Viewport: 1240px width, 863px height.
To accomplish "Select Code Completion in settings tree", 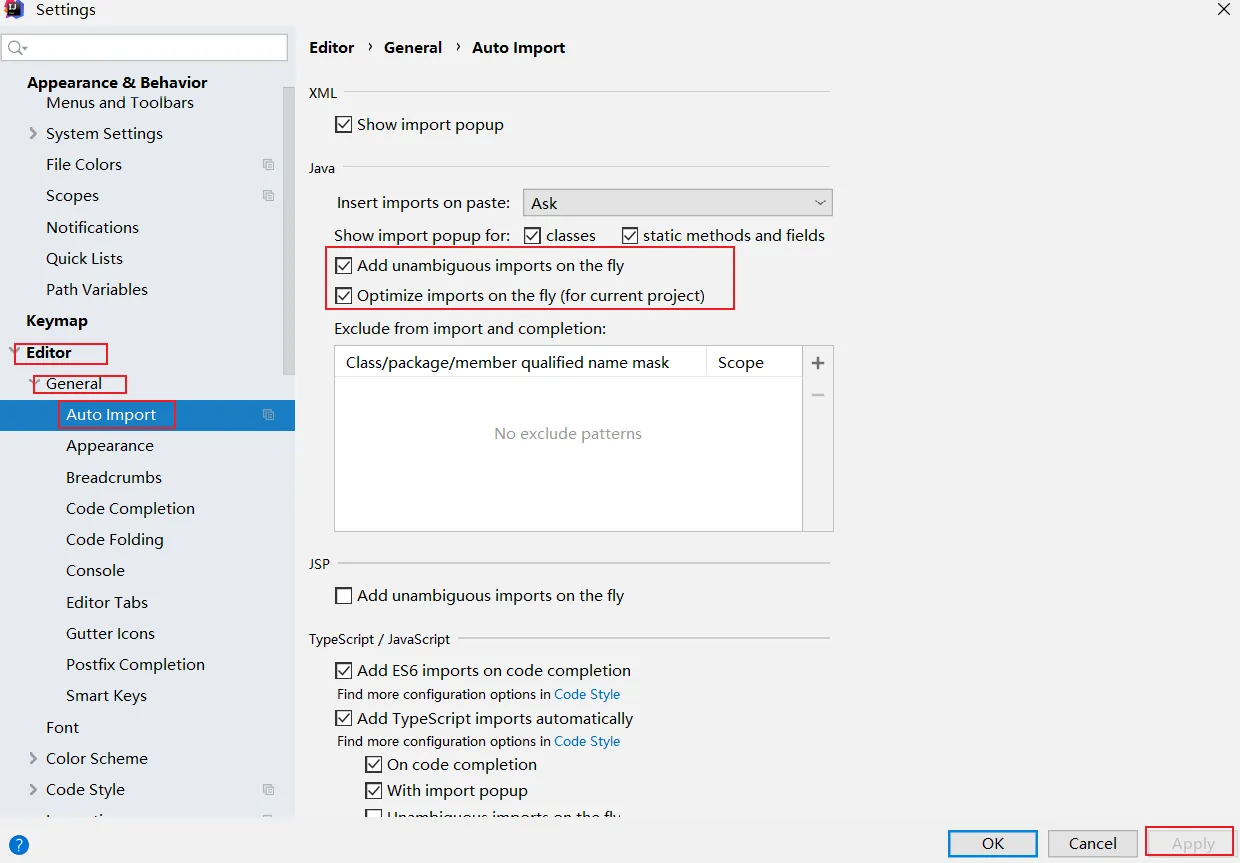I will (130, 509).
